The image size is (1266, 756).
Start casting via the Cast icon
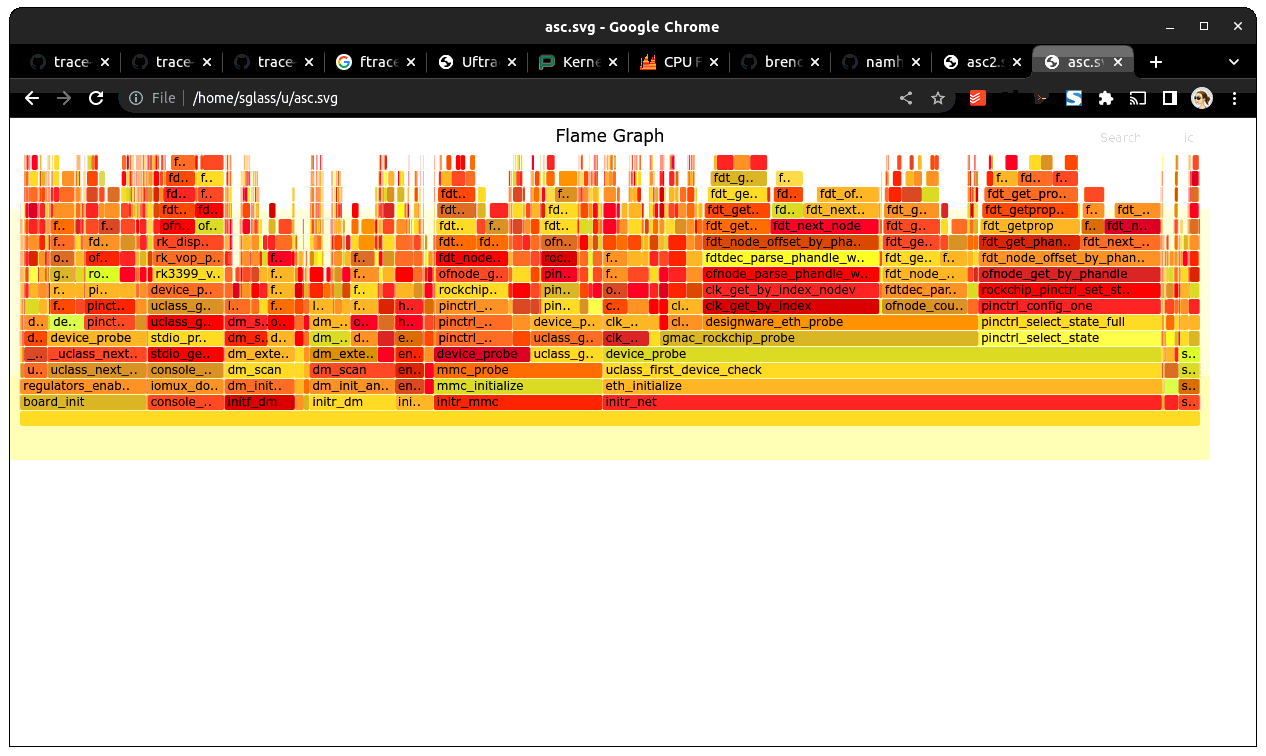pyautogui.click(x=1137, y=98)
